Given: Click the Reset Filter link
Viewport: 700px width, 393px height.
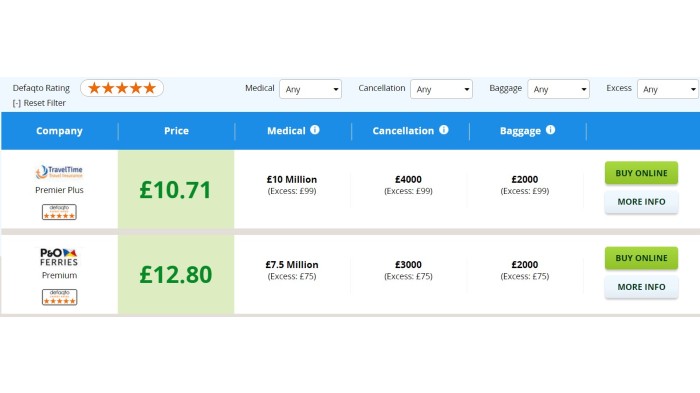Looking at the screenshot, I should [39, 103].
